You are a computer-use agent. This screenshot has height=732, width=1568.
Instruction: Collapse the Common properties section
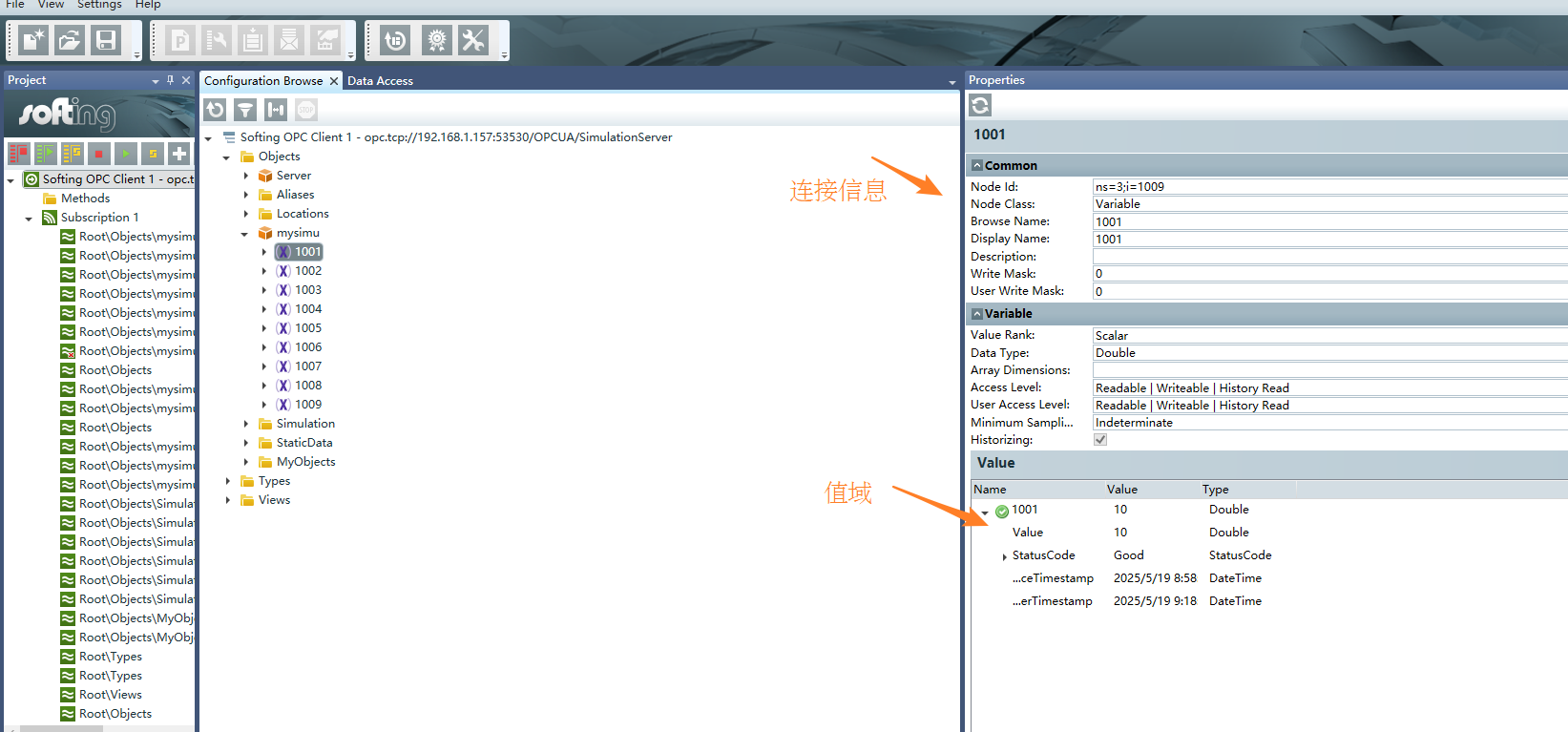[977, 165]
